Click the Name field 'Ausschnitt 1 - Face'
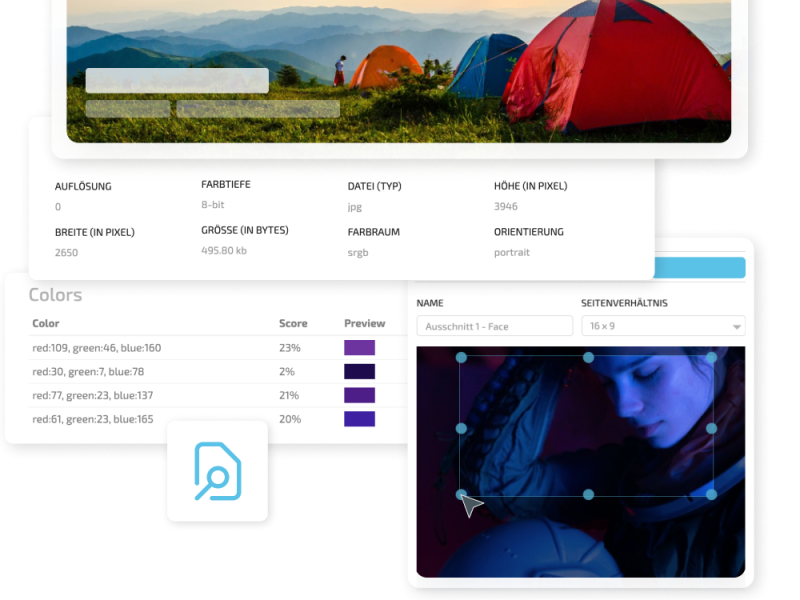 point(494,326)
